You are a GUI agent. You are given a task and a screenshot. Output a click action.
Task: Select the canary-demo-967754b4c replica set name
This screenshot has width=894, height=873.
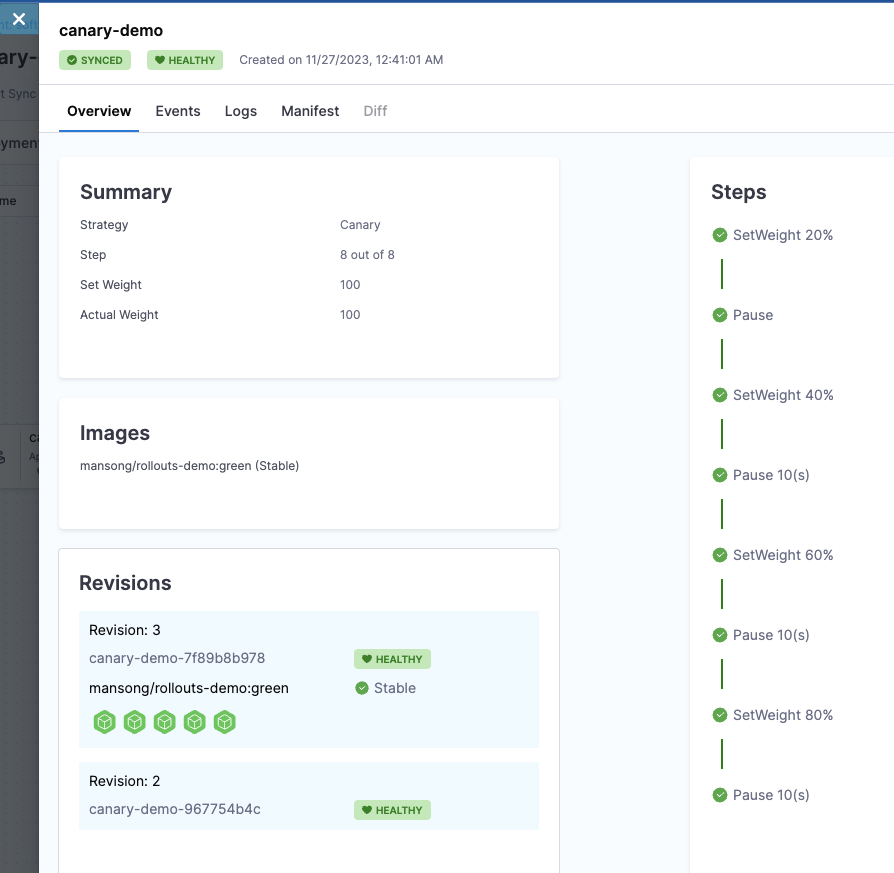[175, 809]
